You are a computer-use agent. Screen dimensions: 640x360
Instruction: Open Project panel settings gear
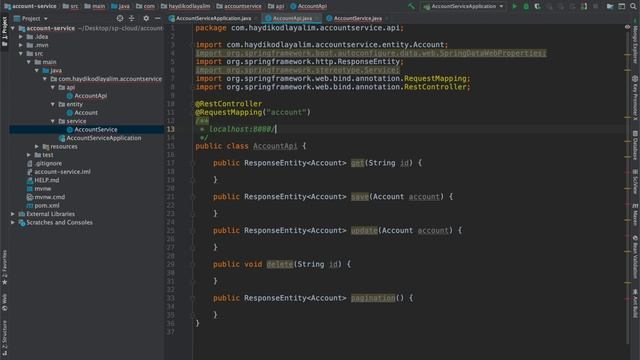146,18
